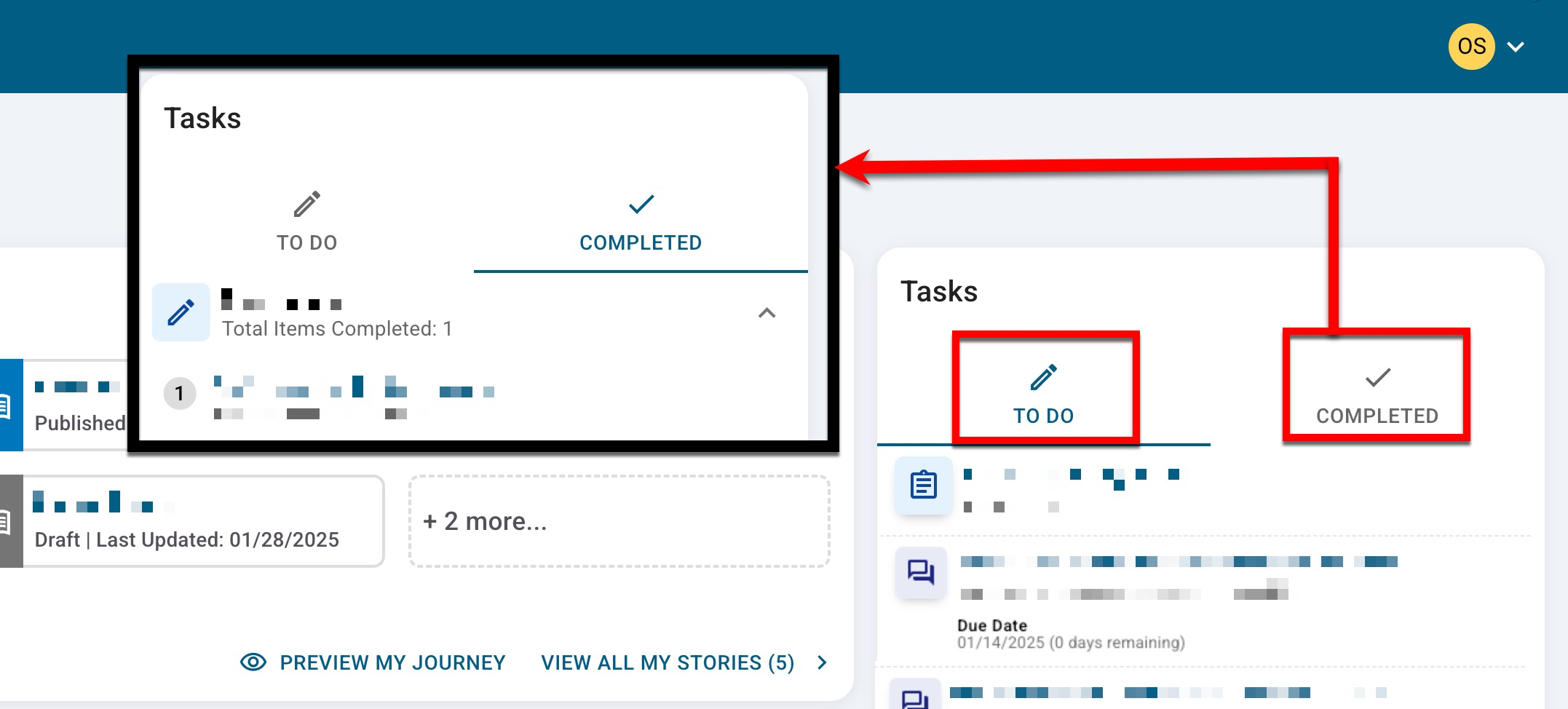Click gray book icon on Draft story
Image resolution: width=1568 pixels, height=709 pixels.
click(7, 522)
